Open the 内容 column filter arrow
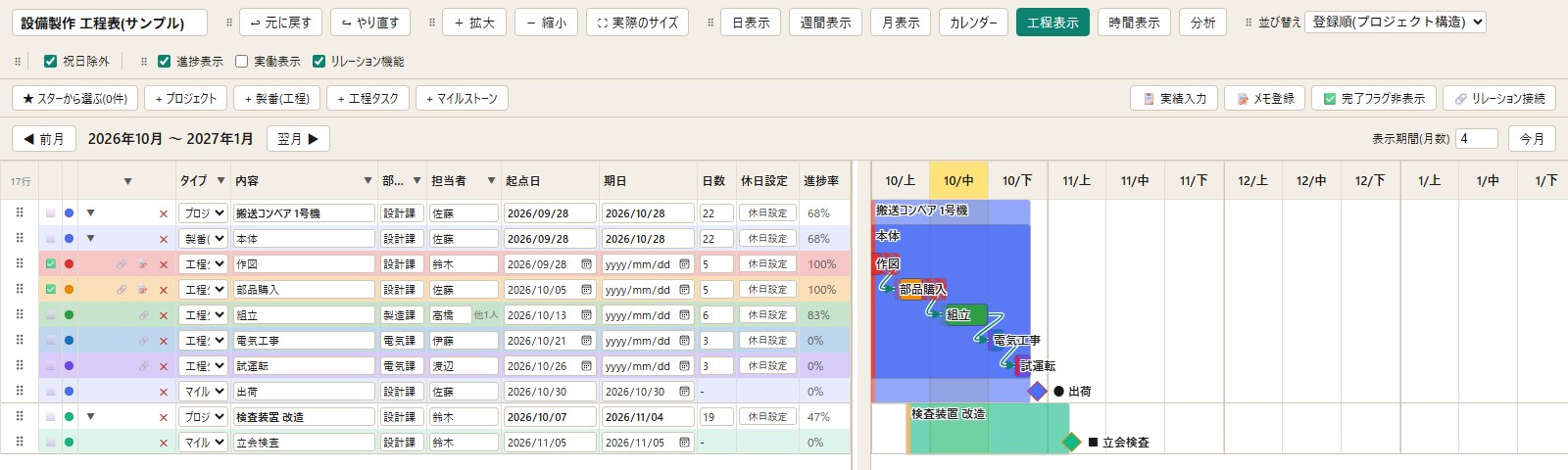Viewport: 1568px width, 470px height. [367, 181]
